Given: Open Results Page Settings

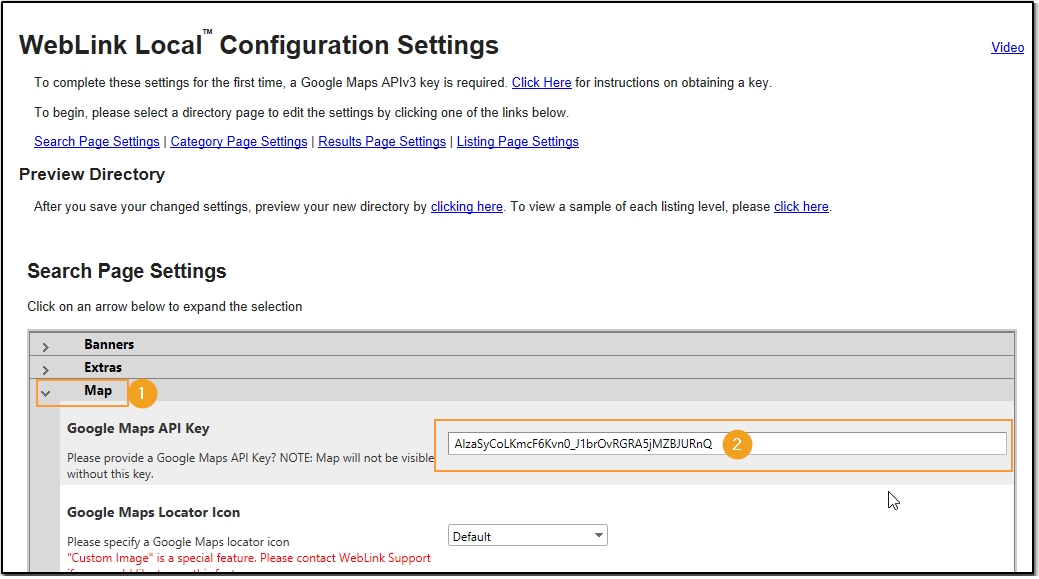Looking at the screenshot, I should [381, 141].
